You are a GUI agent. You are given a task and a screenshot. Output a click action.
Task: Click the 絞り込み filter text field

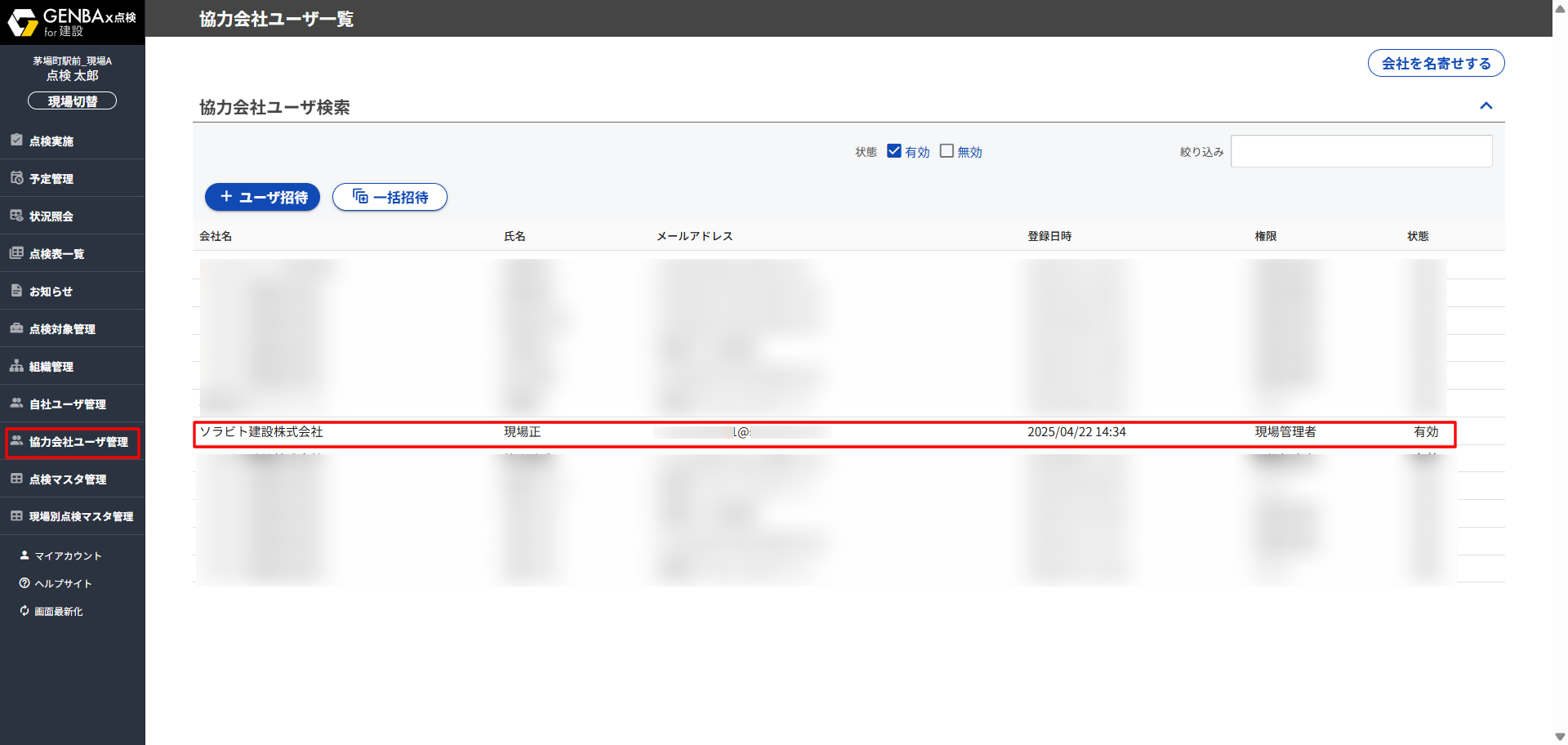coord(1361,151)
